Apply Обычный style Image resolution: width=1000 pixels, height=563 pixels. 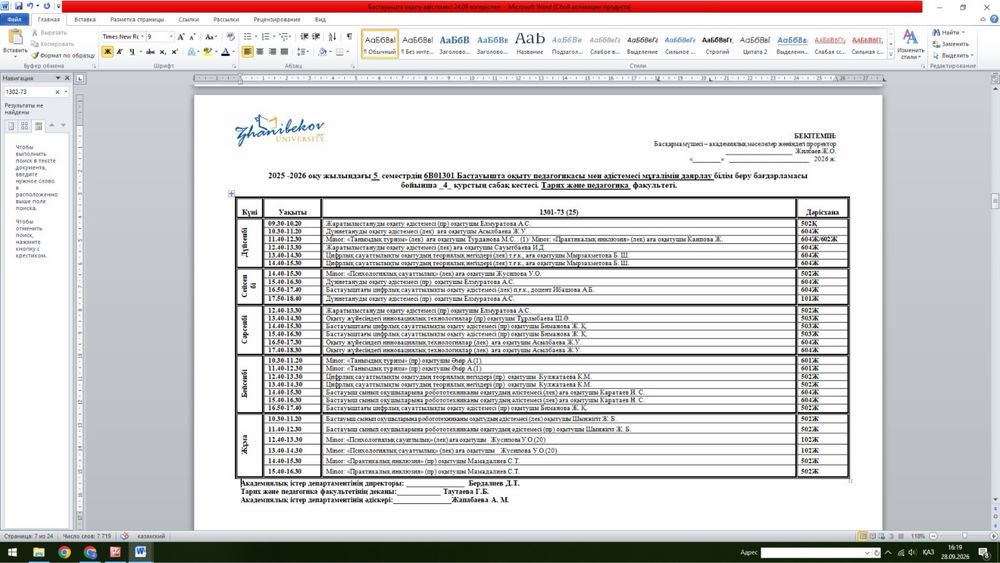click(380, 44)
